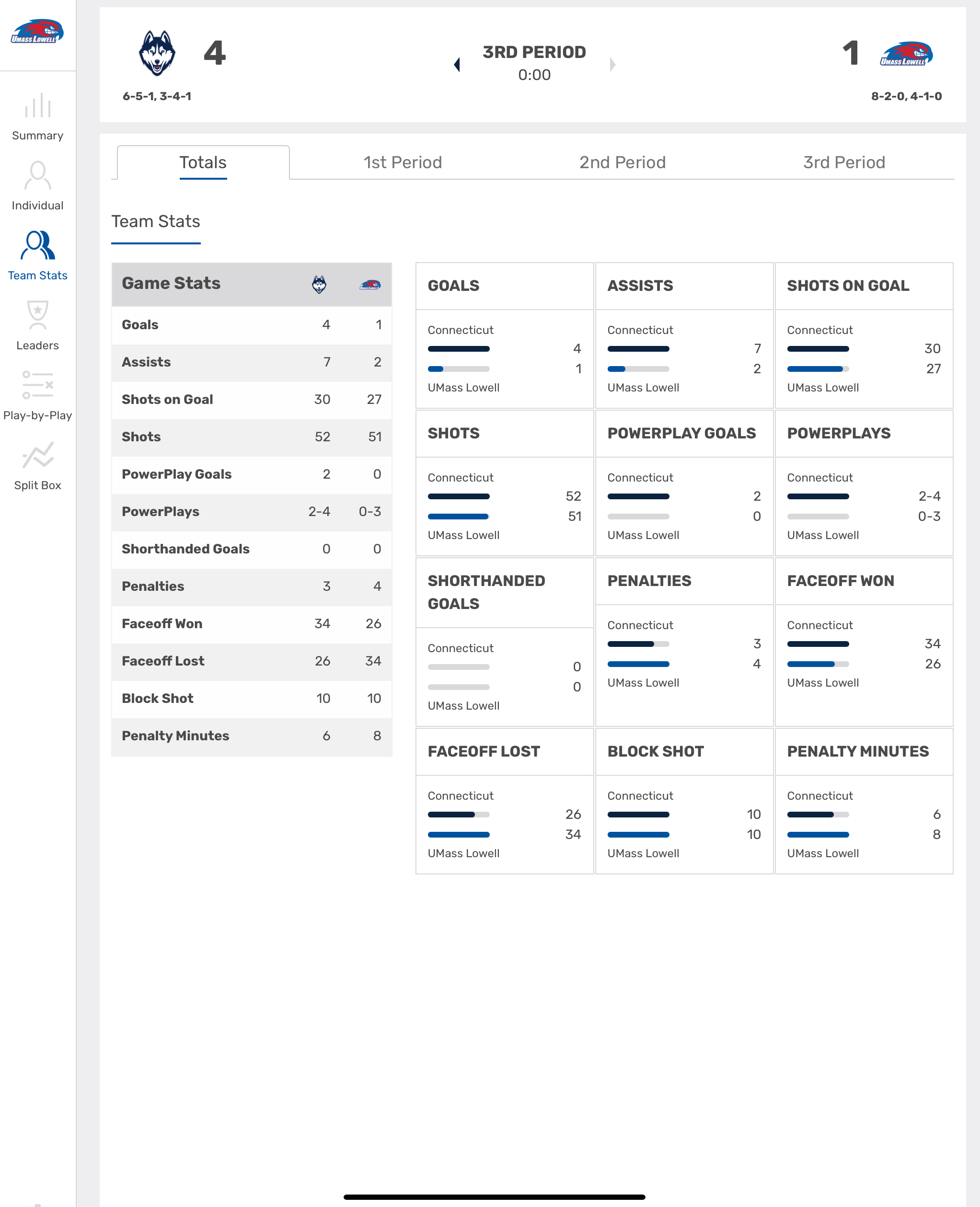Click the PowerPlays value 2-4 in table
The image size is (980, 1207).
pos(319,511)
